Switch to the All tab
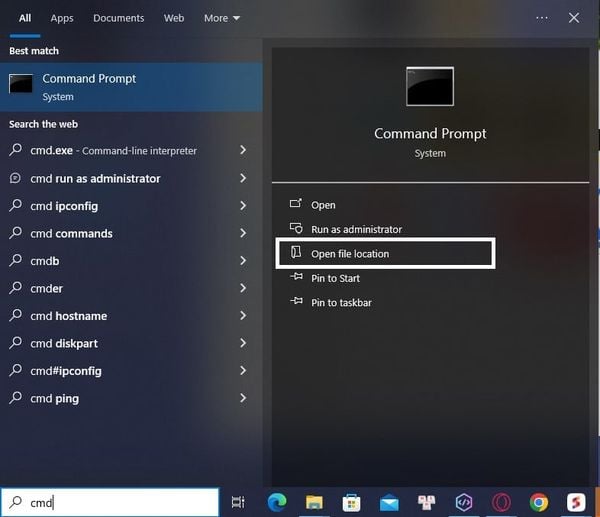The width and height of the screenshot is (600, 517). (25, 18)
